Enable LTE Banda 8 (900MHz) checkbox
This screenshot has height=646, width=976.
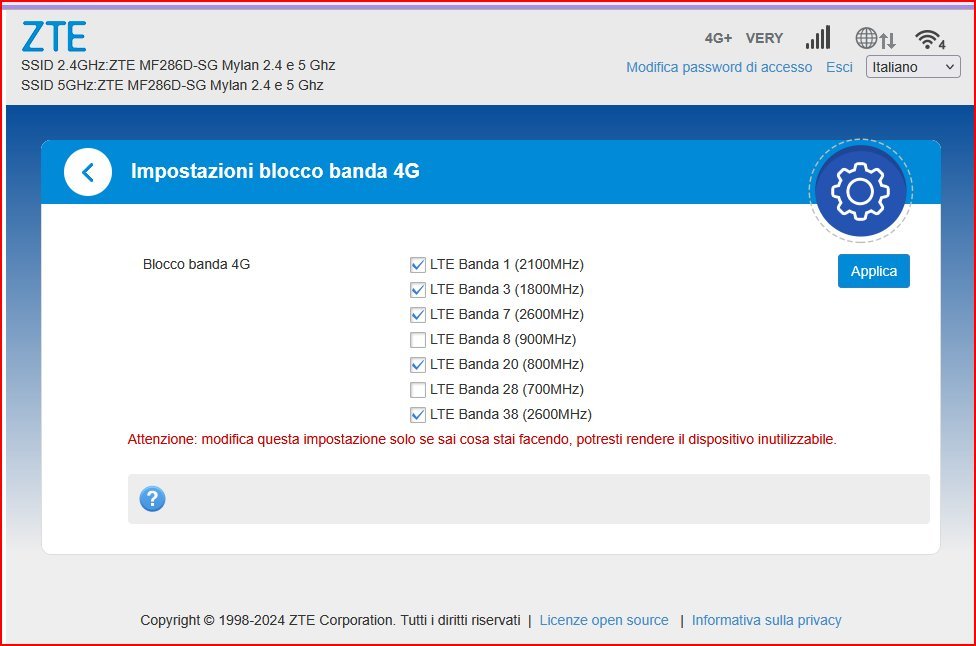click(x=418, y=340)
